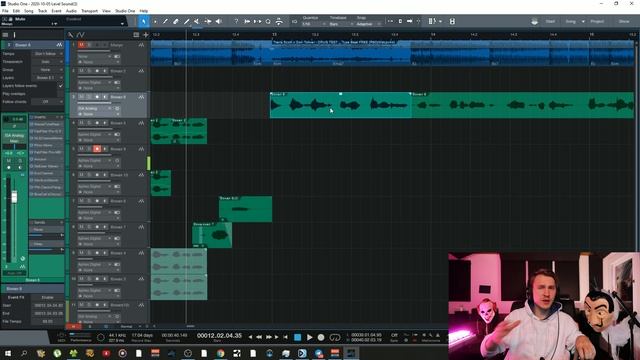The image size is (640, 360).
Task: Select the Bend tool
Action: click(208, 21)
